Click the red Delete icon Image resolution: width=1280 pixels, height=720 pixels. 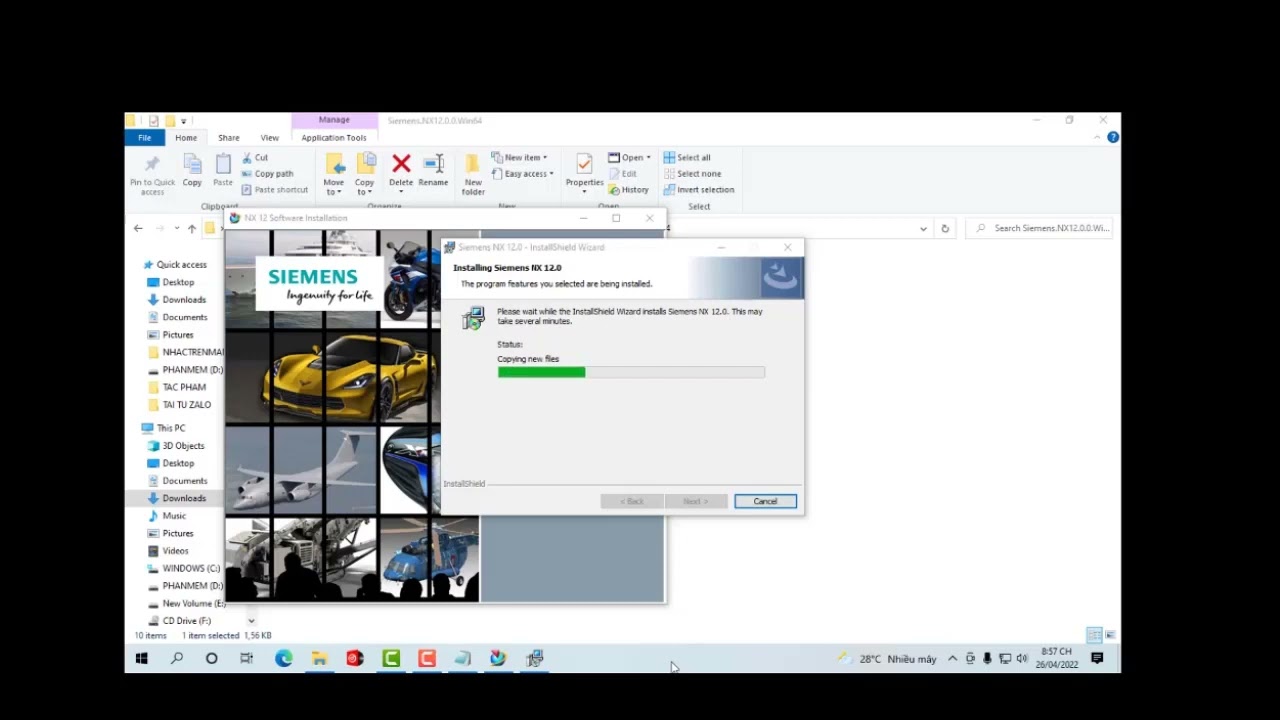point(401,163)
